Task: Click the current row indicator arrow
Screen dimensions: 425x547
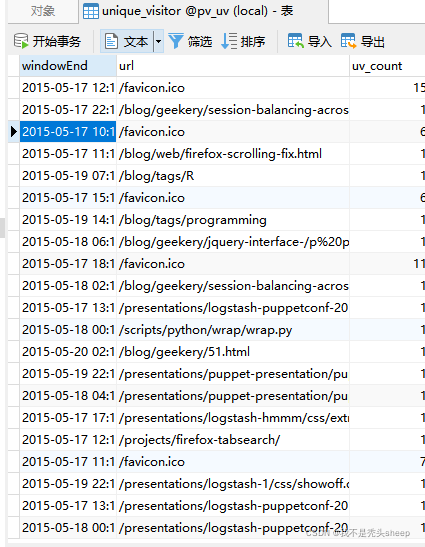Action: point(14,132)
